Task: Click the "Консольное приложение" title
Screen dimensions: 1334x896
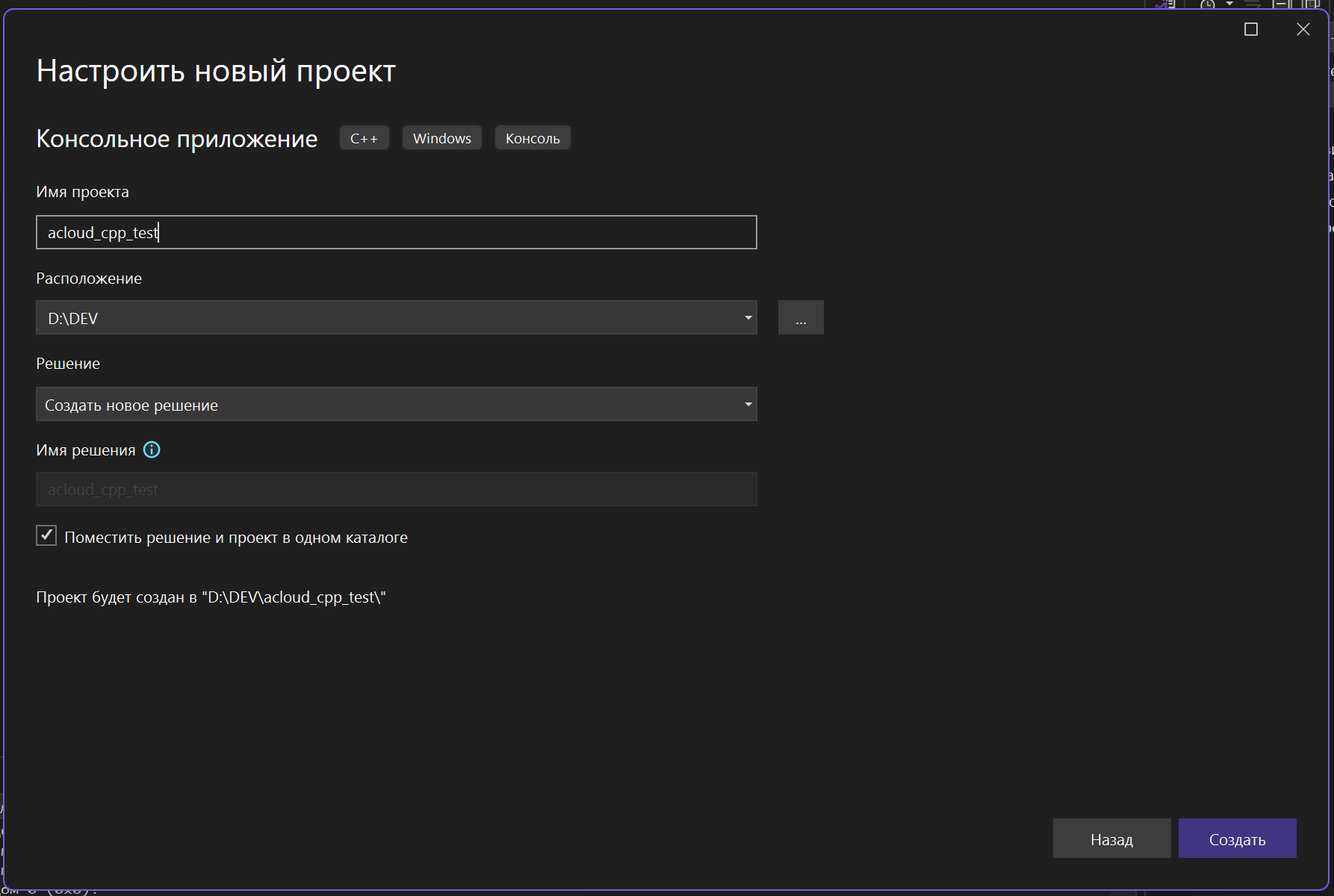Action: pos(177,139)
